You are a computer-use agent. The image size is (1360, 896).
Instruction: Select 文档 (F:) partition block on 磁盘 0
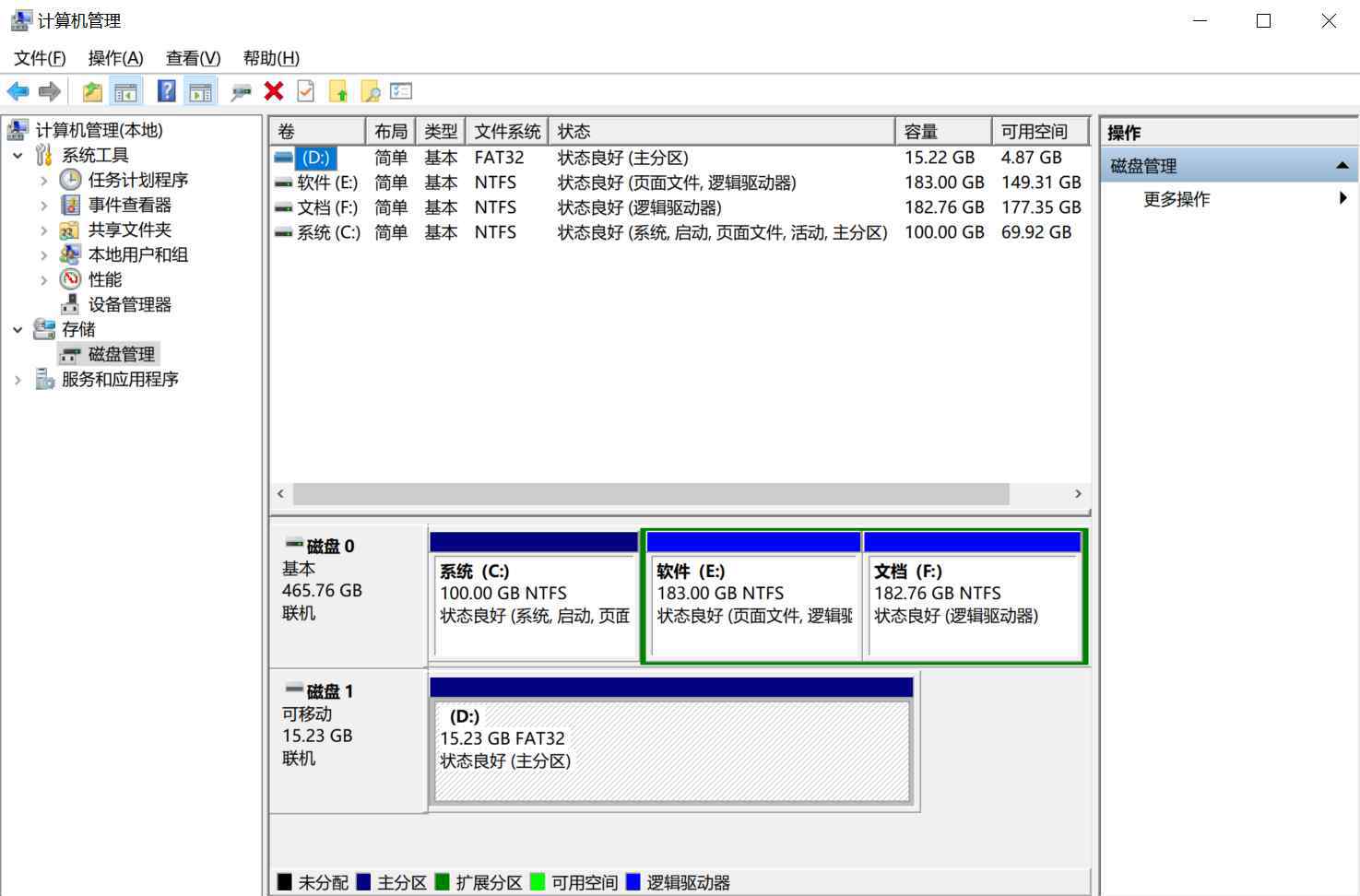[x=973, y=595]
